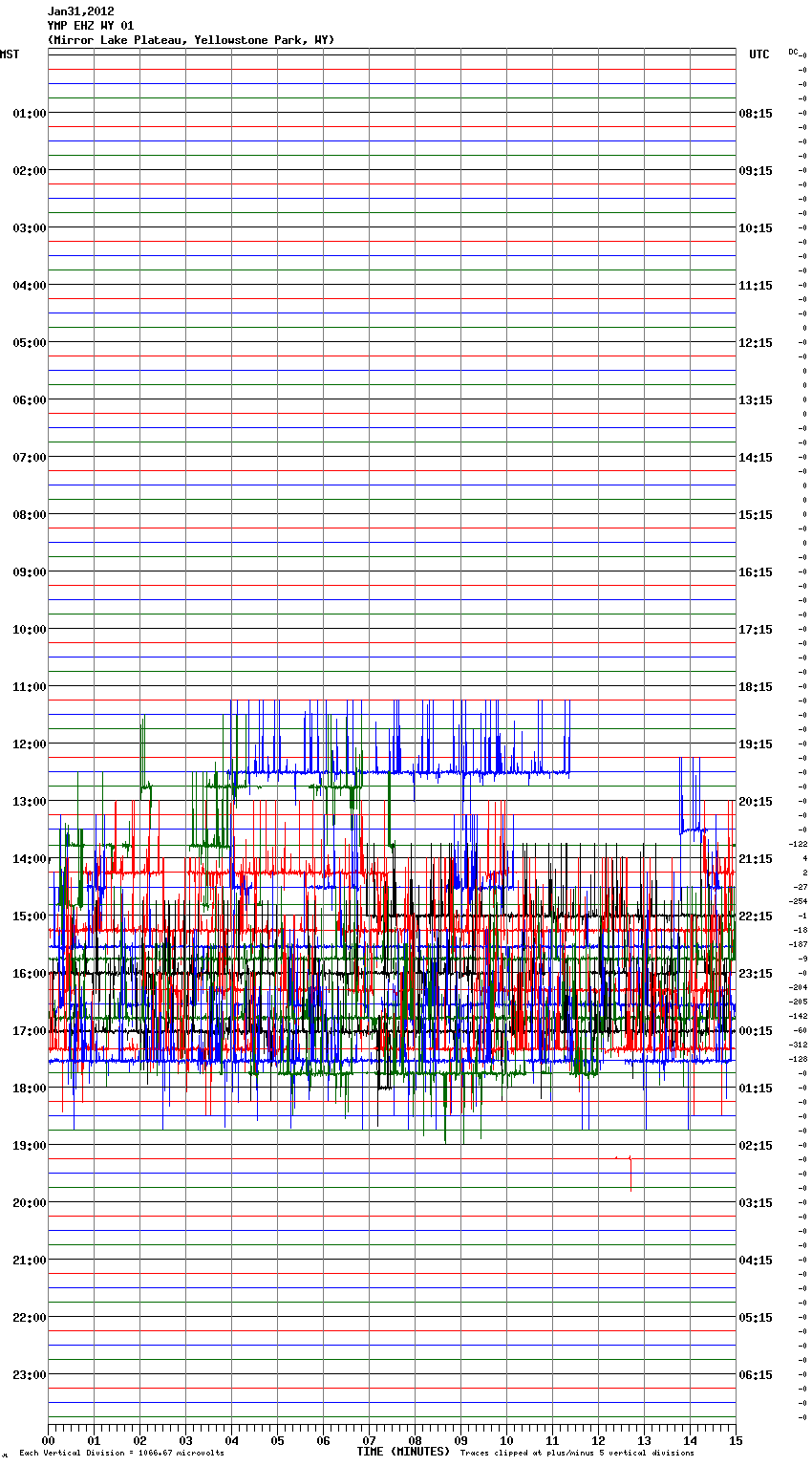Select DC offset value "-254"

coord(799,901)
